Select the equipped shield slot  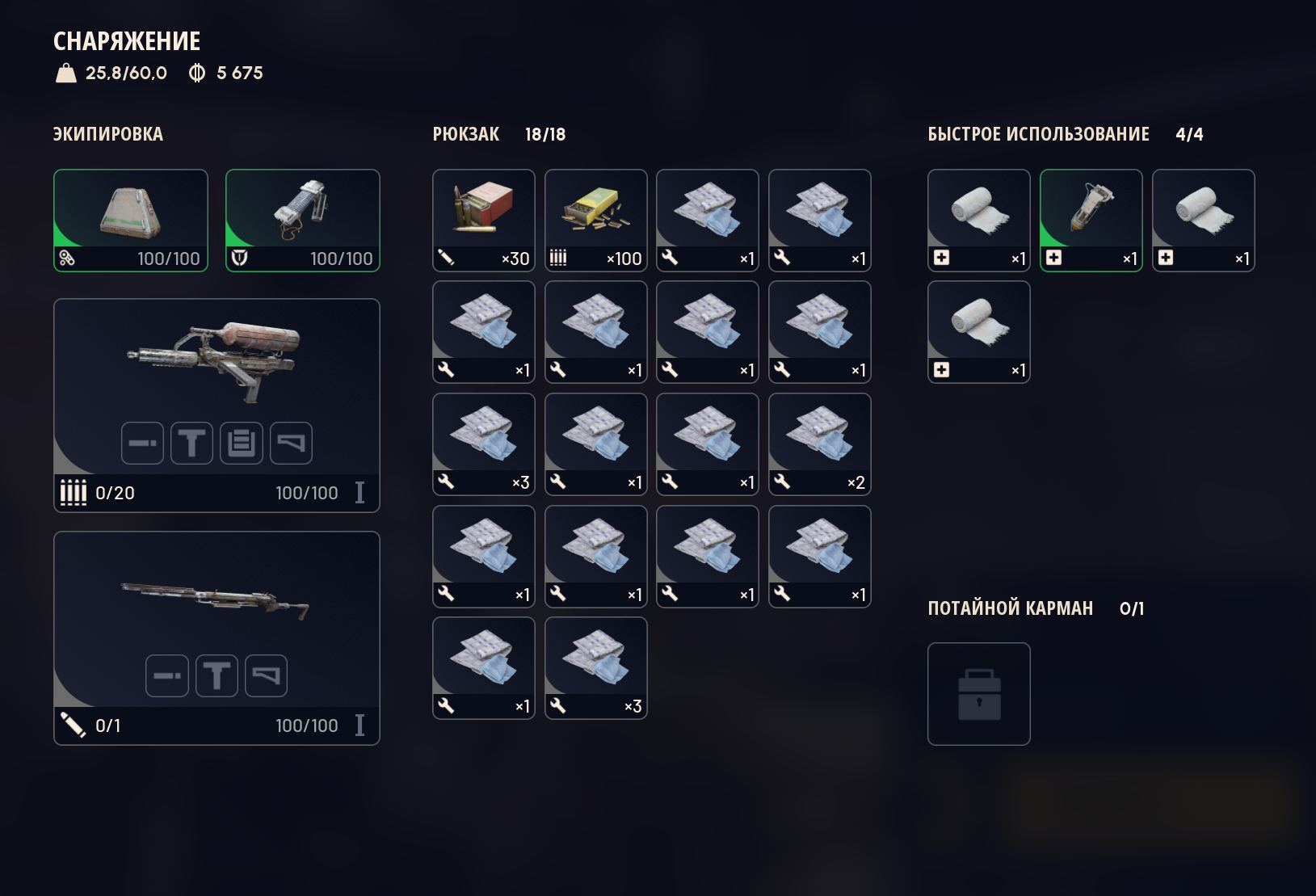(x=303, y=221)
